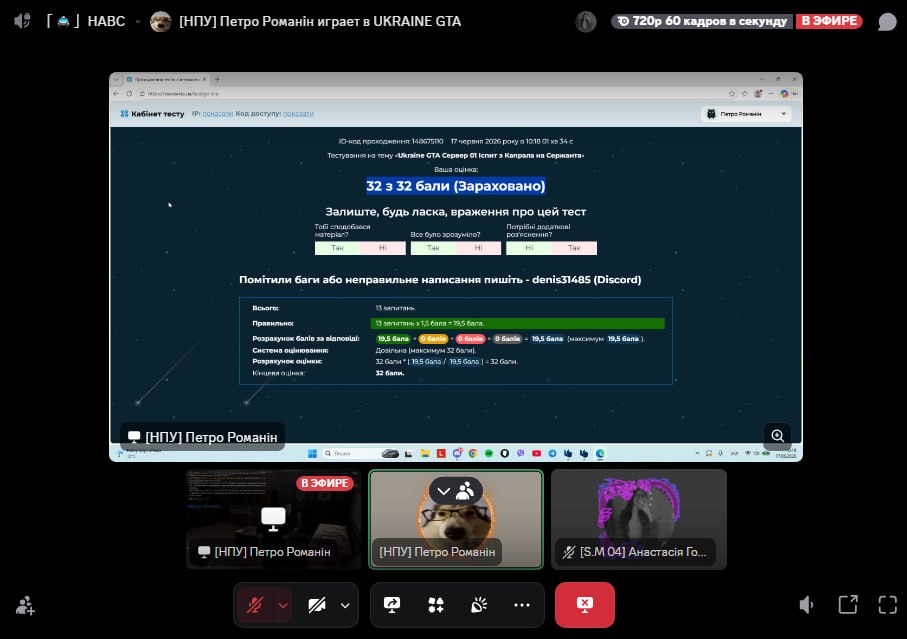Click the chevron on Петро Романін's tile
This screenshot has width=907, height=639.
pos(444,492)
